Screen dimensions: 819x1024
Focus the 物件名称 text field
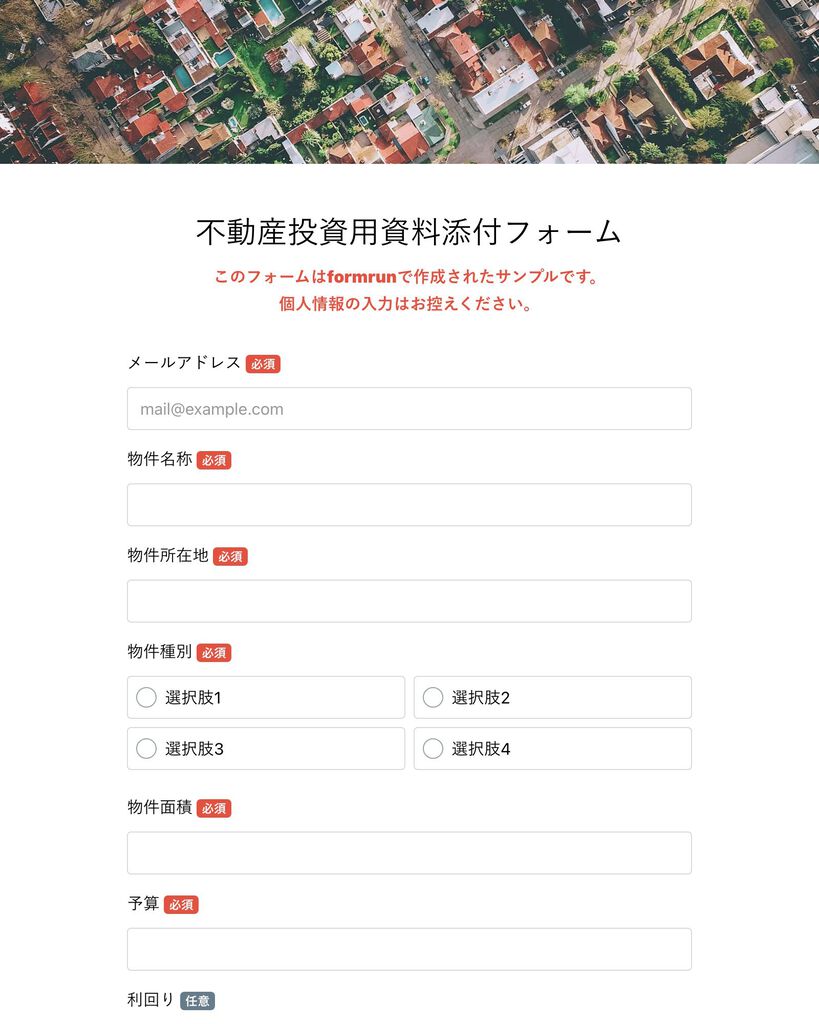(409, 505)
